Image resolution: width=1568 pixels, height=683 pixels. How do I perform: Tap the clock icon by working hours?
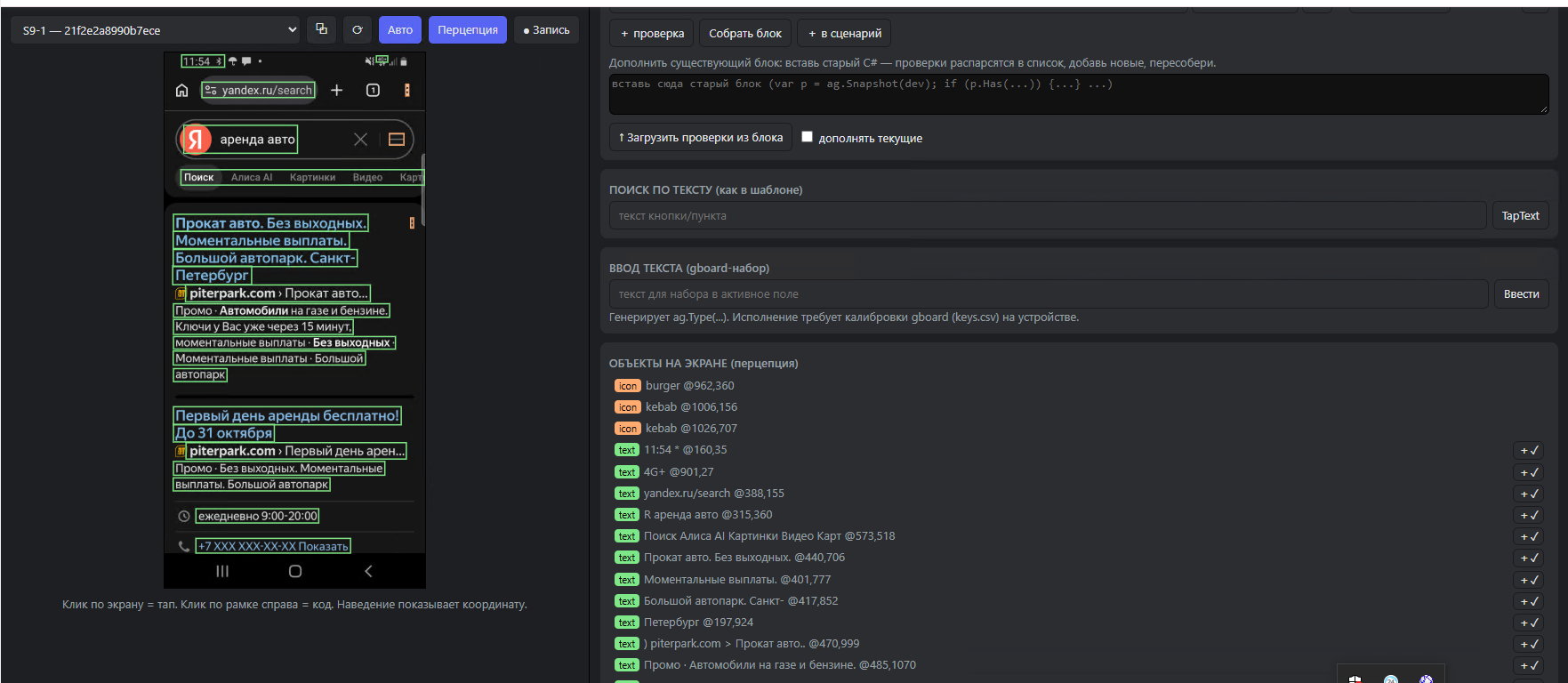(183, 516)
